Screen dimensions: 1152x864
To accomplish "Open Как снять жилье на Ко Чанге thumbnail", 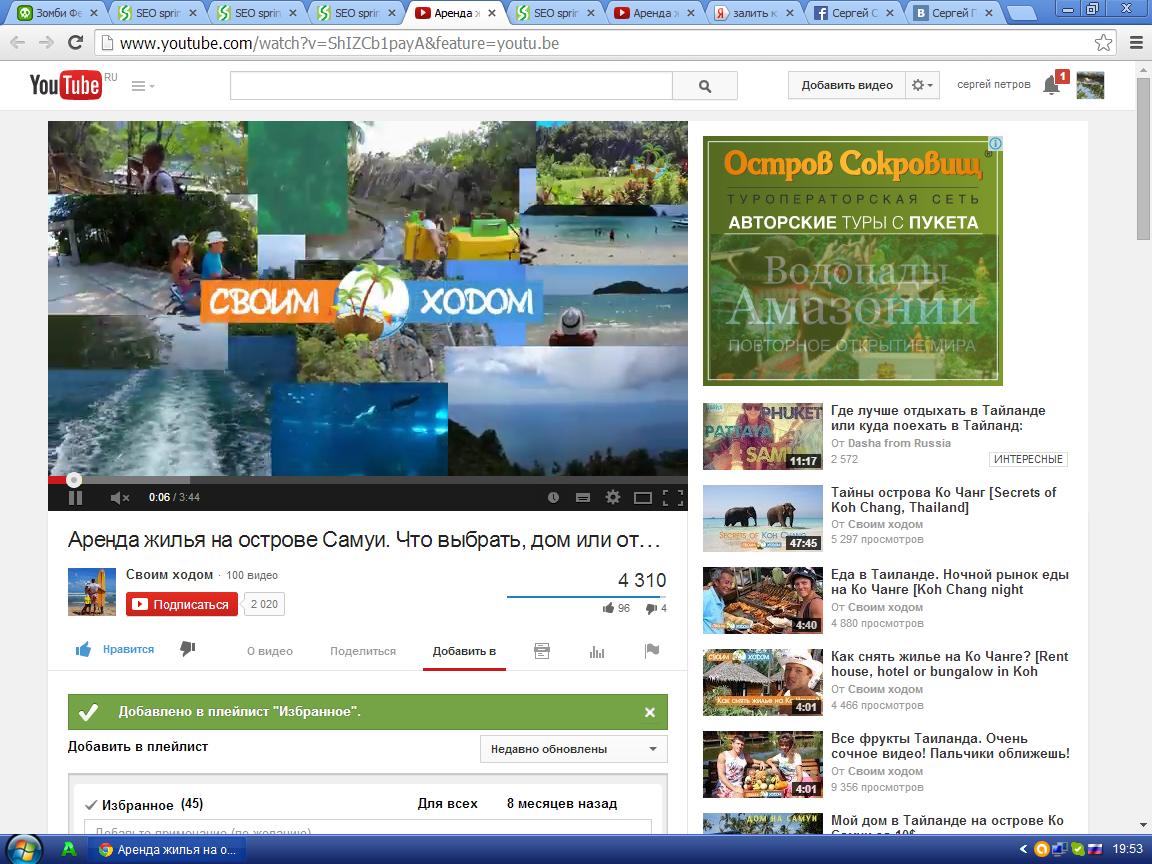I will click(x=763, y=683).
